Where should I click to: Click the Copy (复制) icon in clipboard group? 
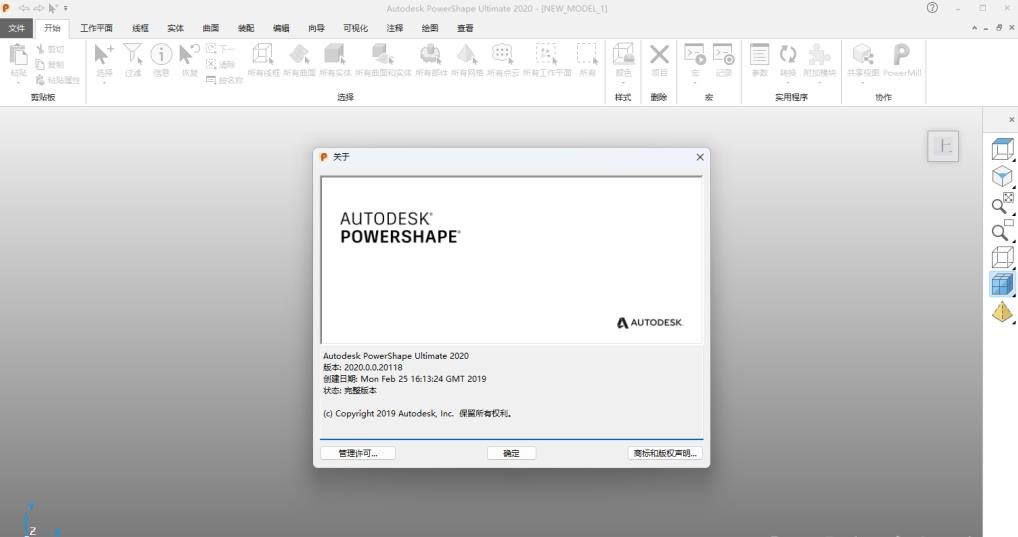41,64
